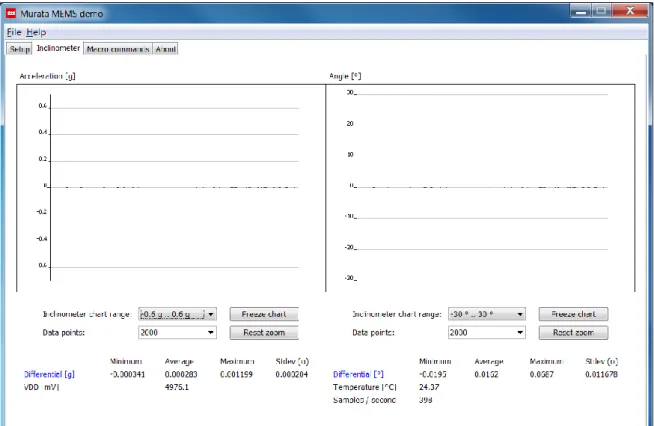Open the File menu

tap(14, 32)
